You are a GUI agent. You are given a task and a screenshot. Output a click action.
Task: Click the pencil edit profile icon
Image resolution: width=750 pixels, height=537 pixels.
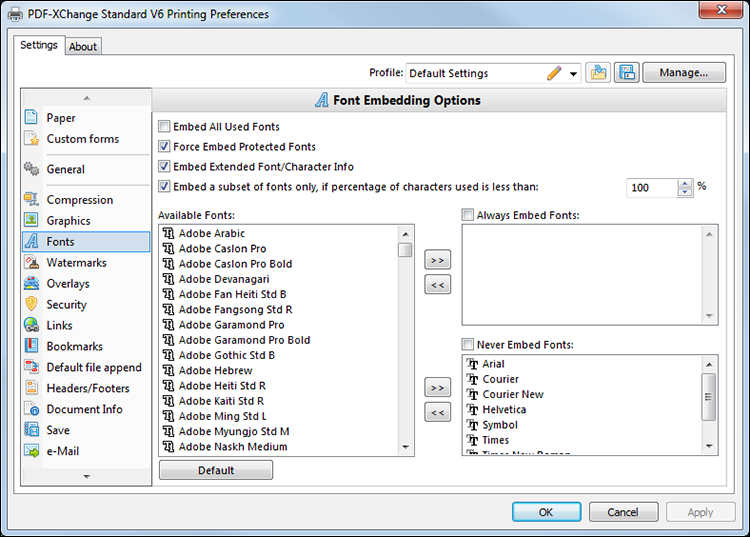554,73
